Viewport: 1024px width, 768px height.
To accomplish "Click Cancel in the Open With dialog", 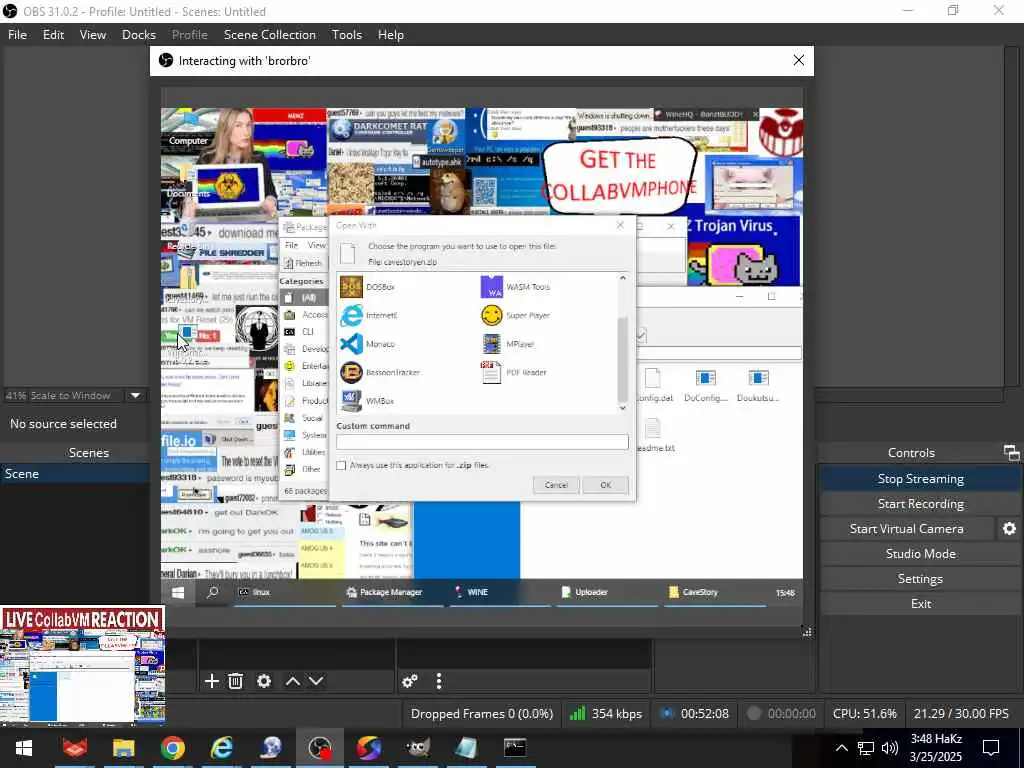I will pos(556,485).
